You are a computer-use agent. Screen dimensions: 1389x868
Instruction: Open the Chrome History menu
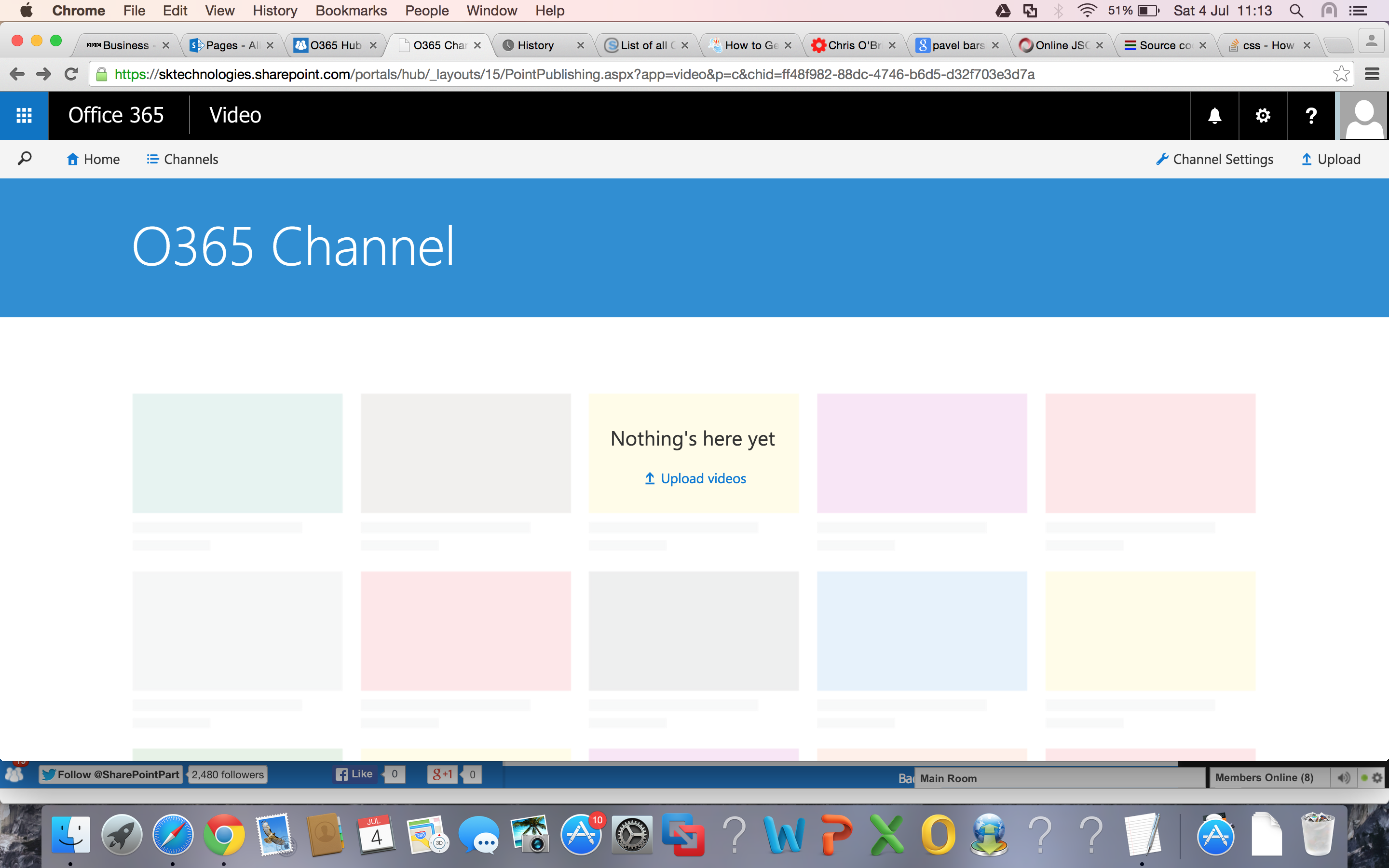(x=275, y=10)
